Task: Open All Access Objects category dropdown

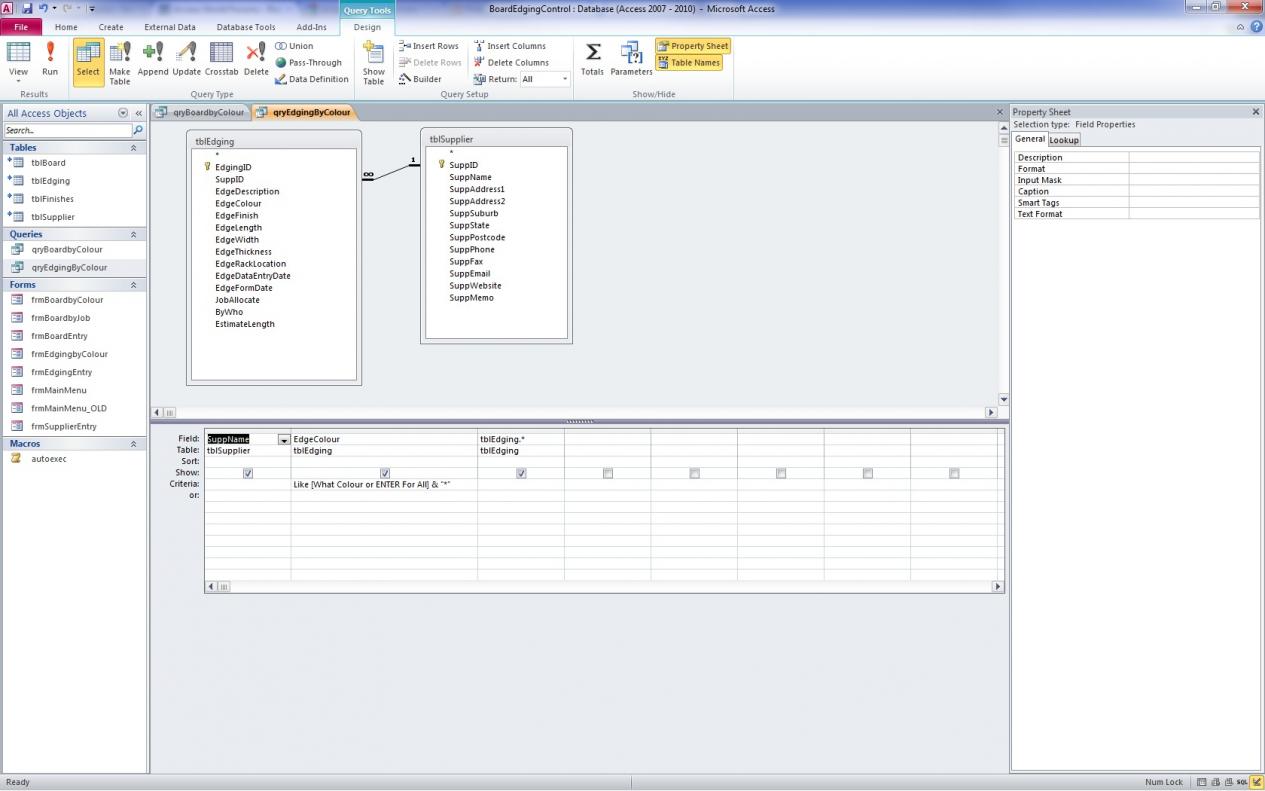Action: click(x=123, y=113)
